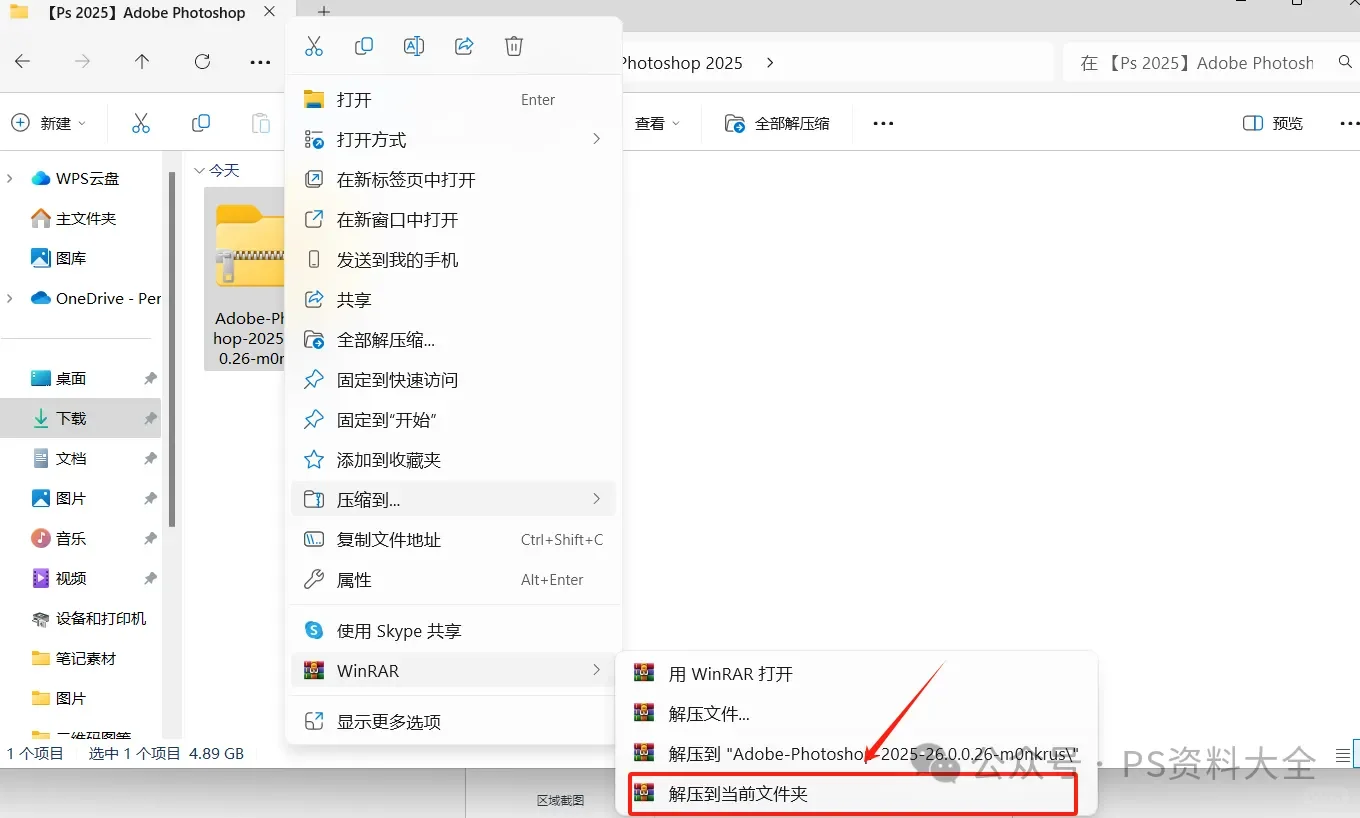
Task: Click the Copy icon atop the context menu
Action: click(364, 45)
